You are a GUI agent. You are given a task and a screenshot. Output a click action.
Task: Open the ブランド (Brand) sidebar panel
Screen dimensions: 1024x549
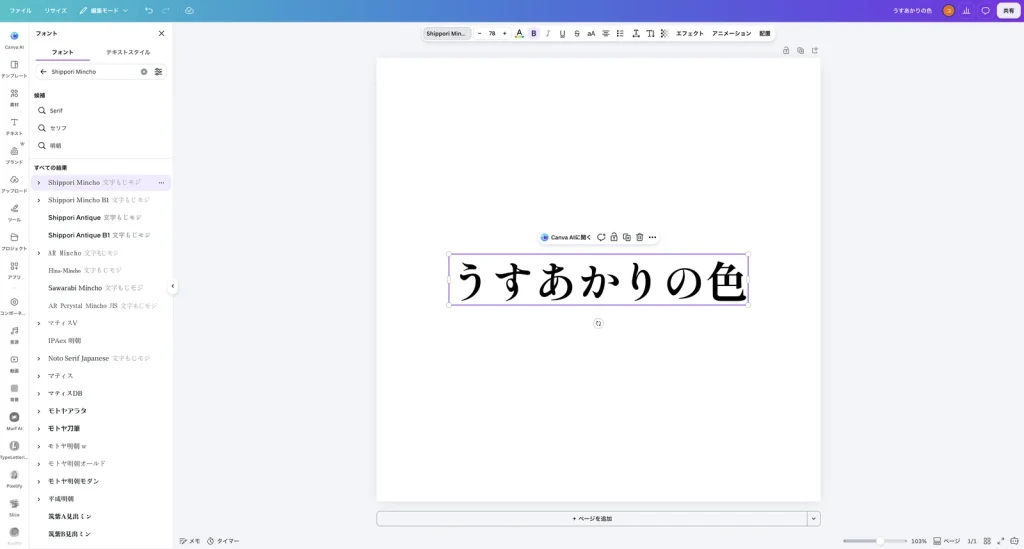[x=14, y=155]
